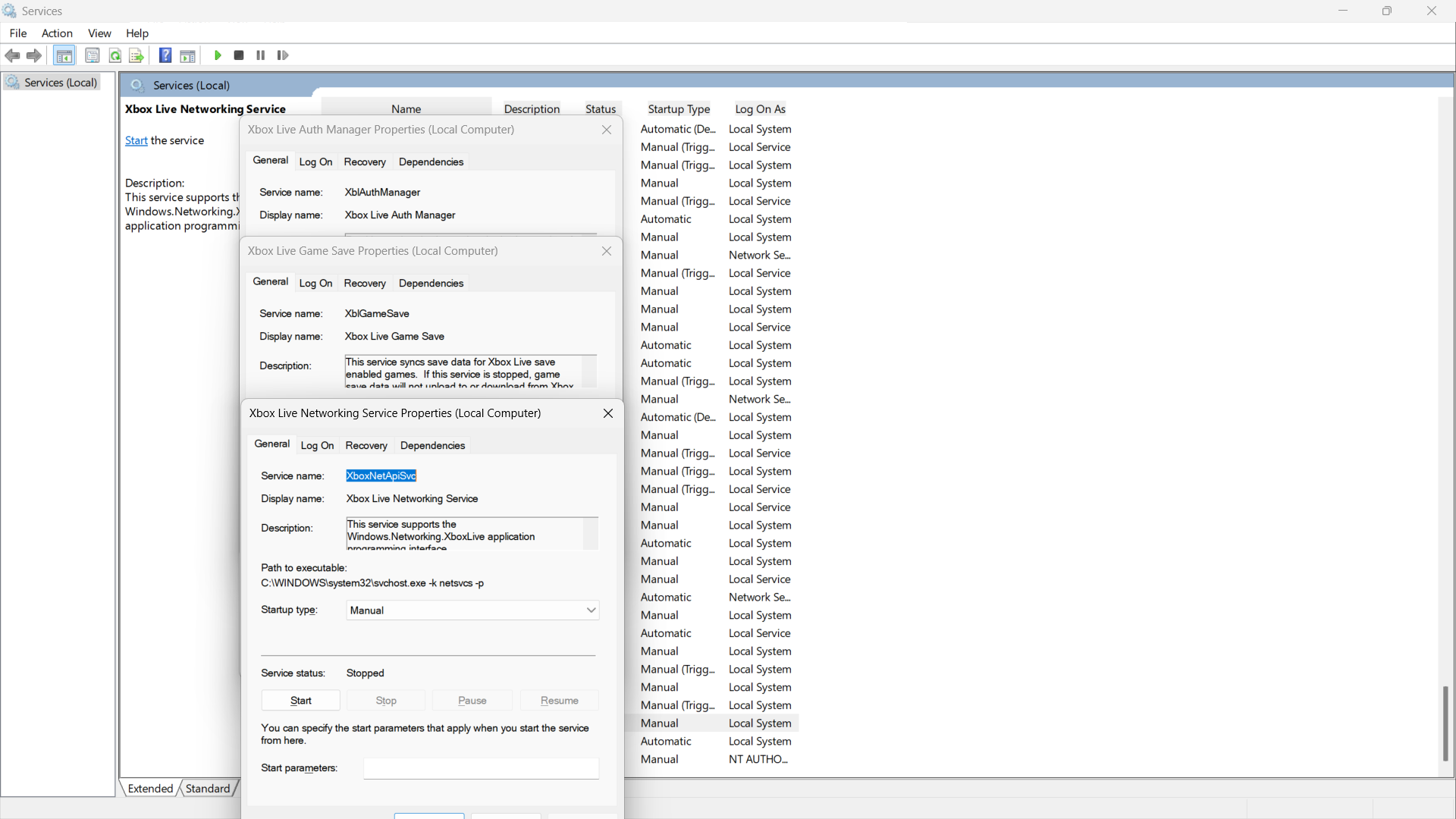Screen dimensions: 1456x819
Task: Click Networking Service description box scrollbar
Action: pyautogui.click(x=590, y=534)
